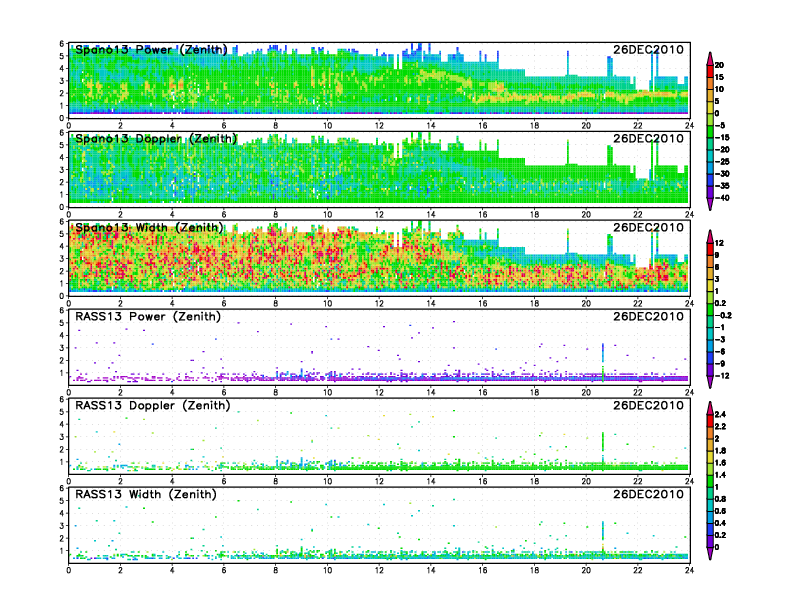
Task: Click the 26DEC2010 date on RASS13 Width plot
Action: 648,495
